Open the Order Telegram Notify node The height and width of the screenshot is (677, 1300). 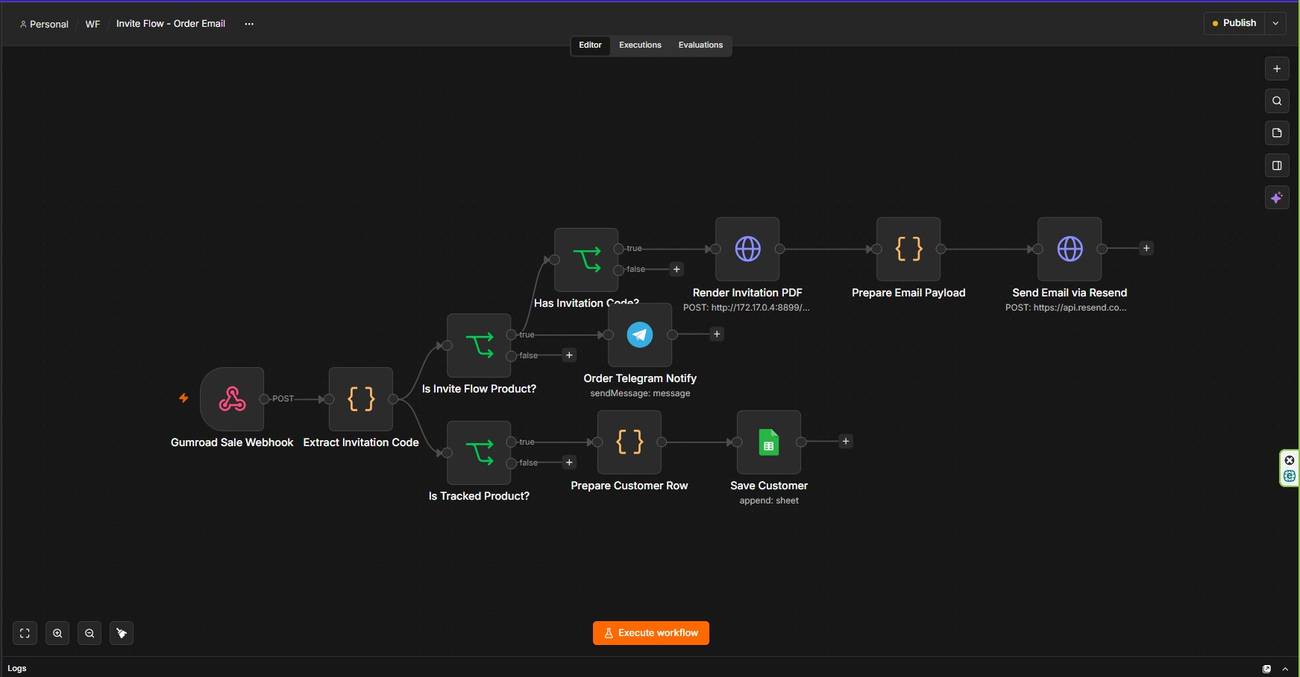640,335
